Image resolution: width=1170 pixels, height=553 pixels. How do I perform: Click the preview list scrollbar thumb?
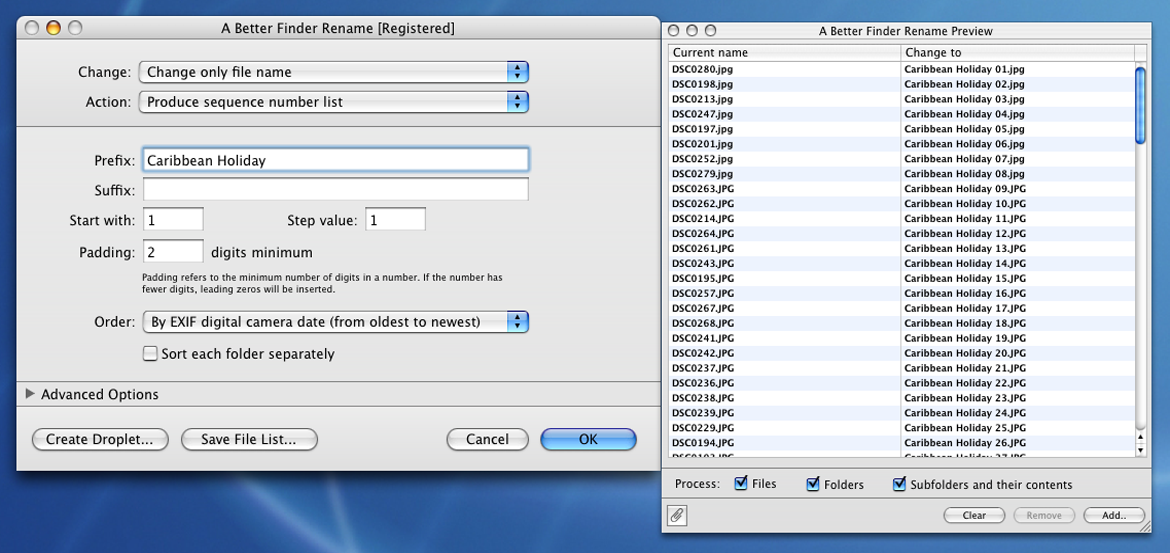point(1140,104)
